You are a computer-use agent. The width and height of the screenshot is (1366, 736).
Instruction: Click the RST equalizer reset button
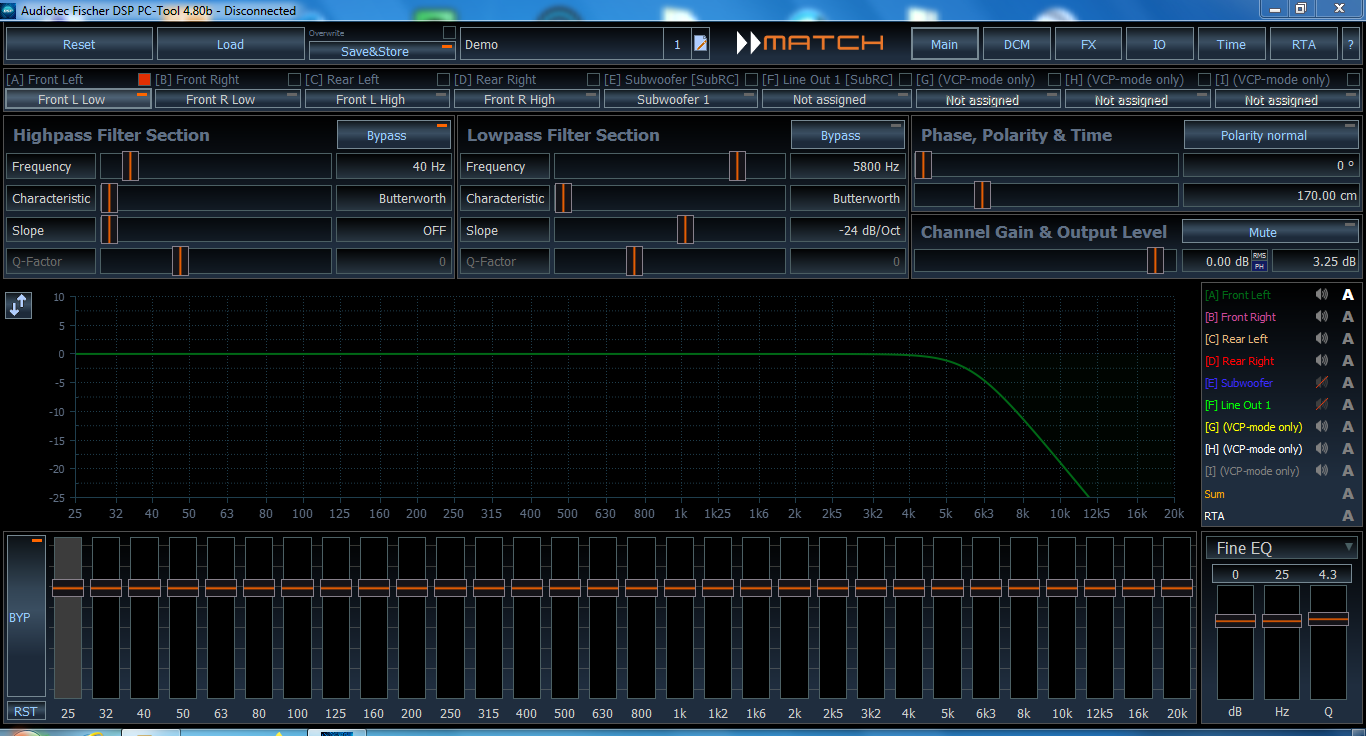tap(26, 711)
